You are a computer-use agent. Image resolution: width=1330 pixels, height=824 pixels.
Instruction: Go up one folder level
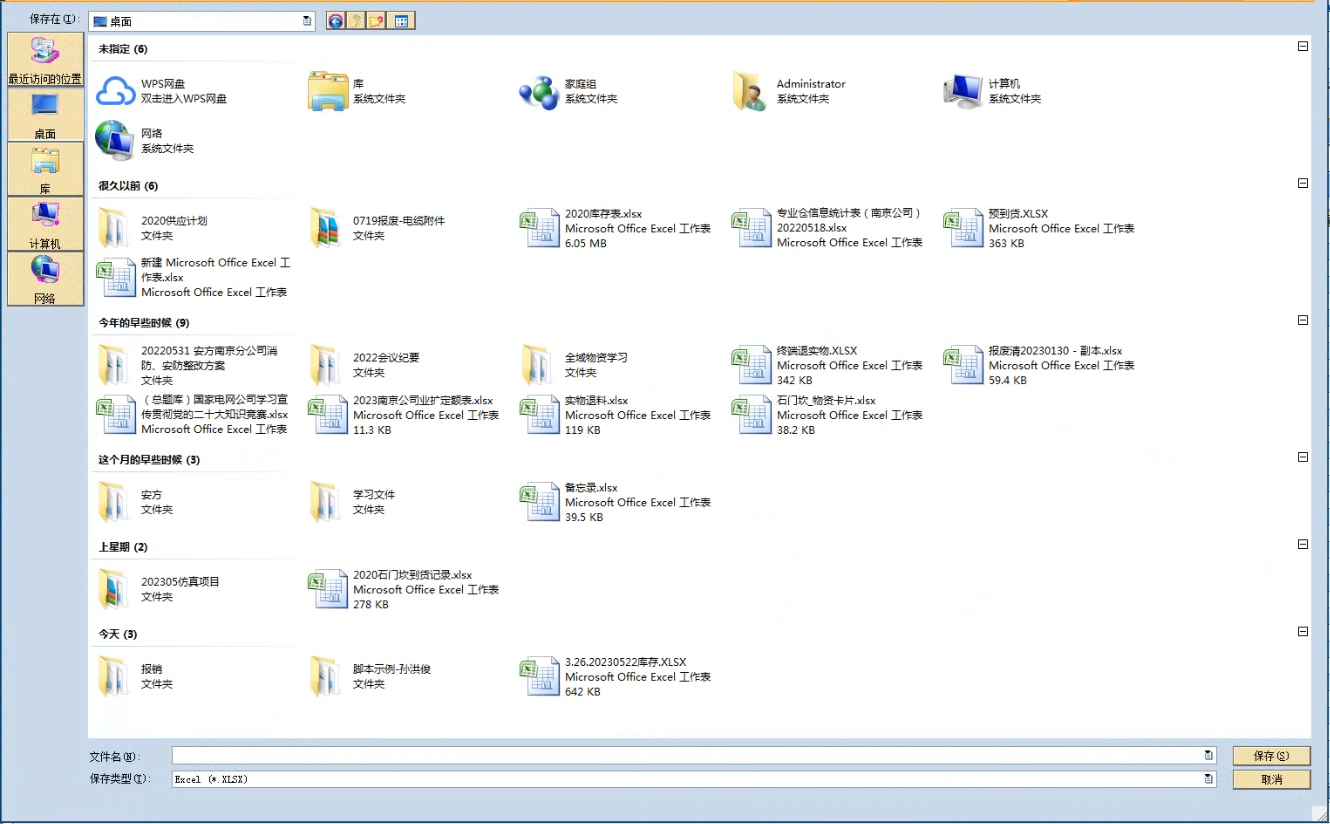coord(356,21)
